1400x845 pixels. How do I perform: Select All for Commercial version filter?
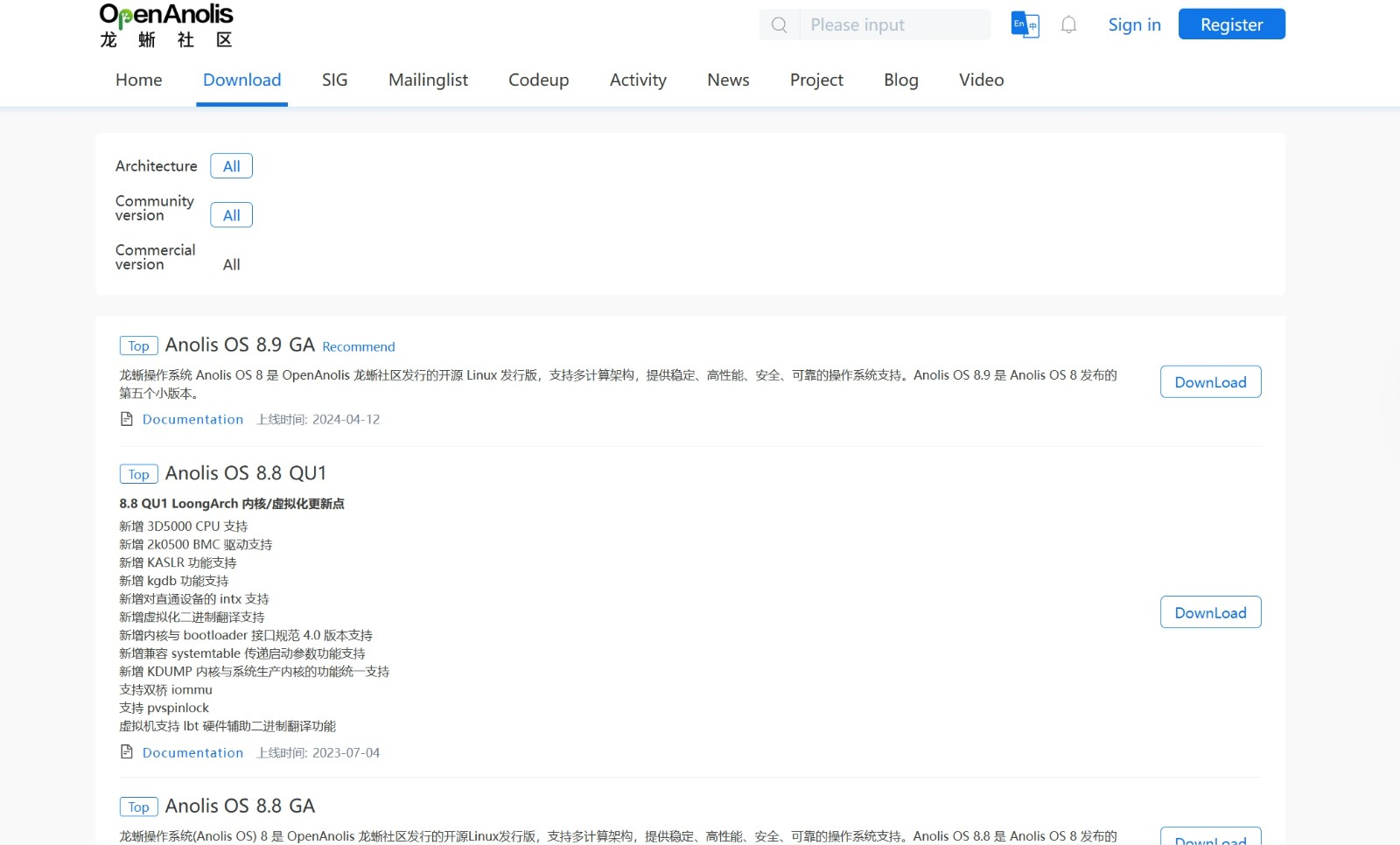[231, 264]
